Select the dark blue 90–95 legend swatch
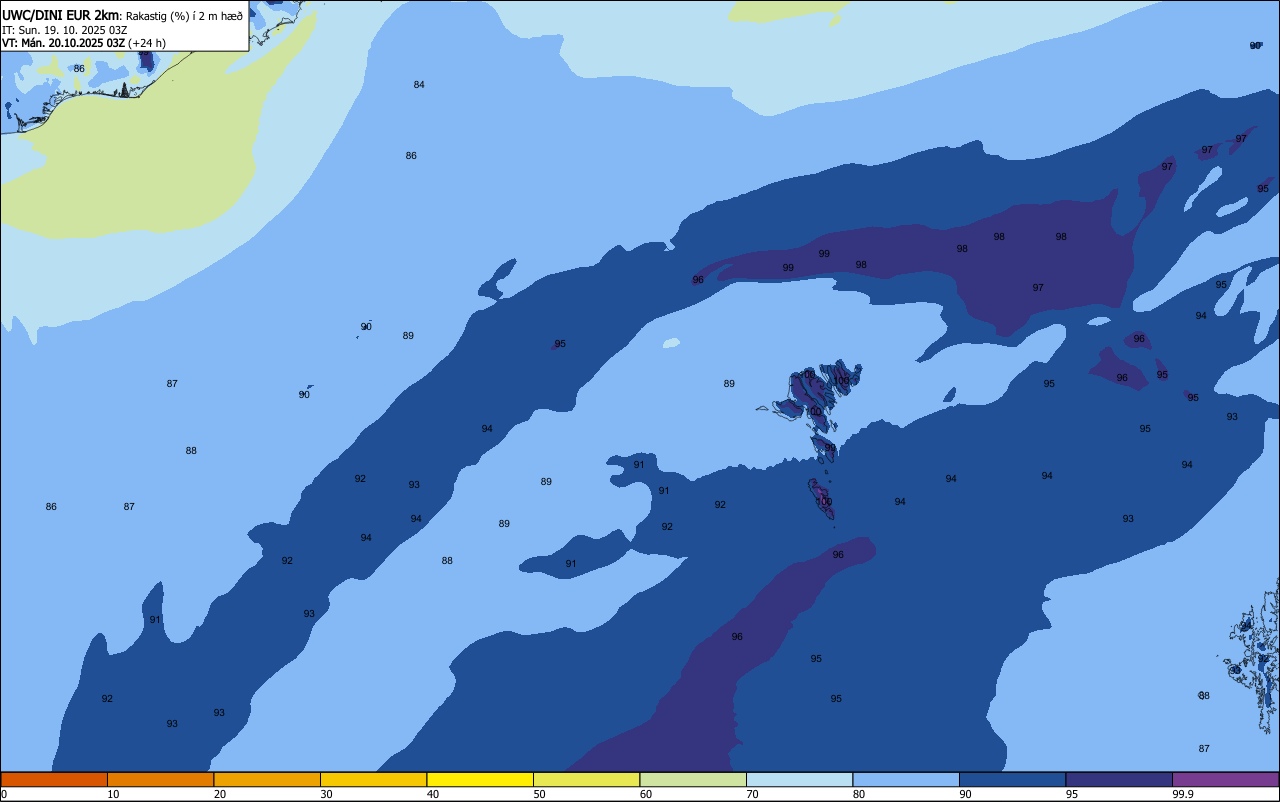 point(1012,779)
